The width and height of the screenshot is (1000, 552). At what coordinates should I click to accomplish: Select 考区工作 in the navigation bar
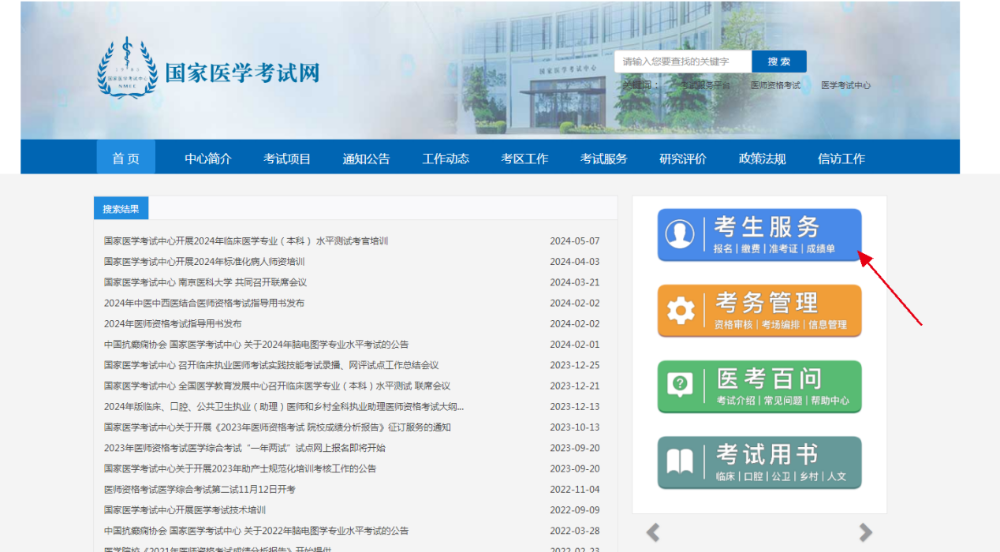point(524,158)
